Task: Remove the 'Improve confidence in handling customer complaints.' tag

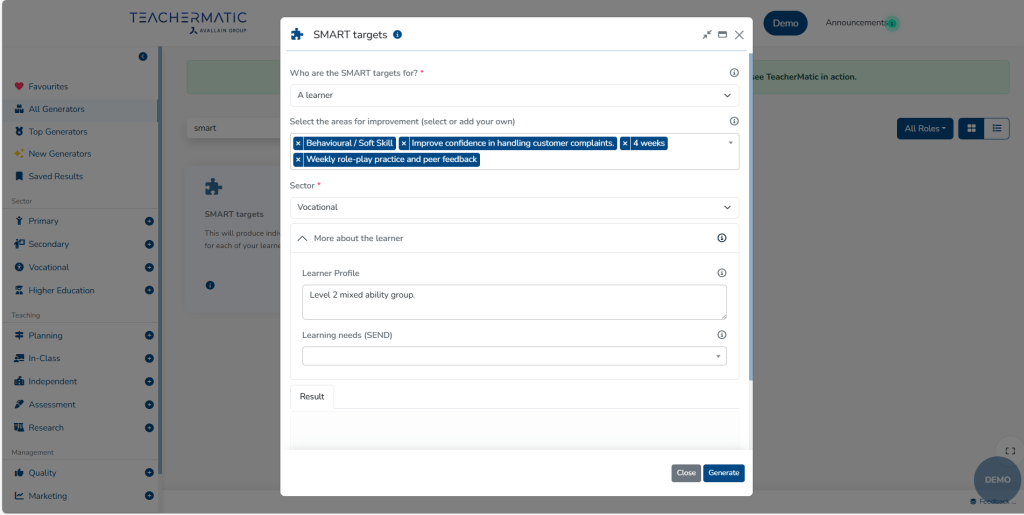Action: 404,143
